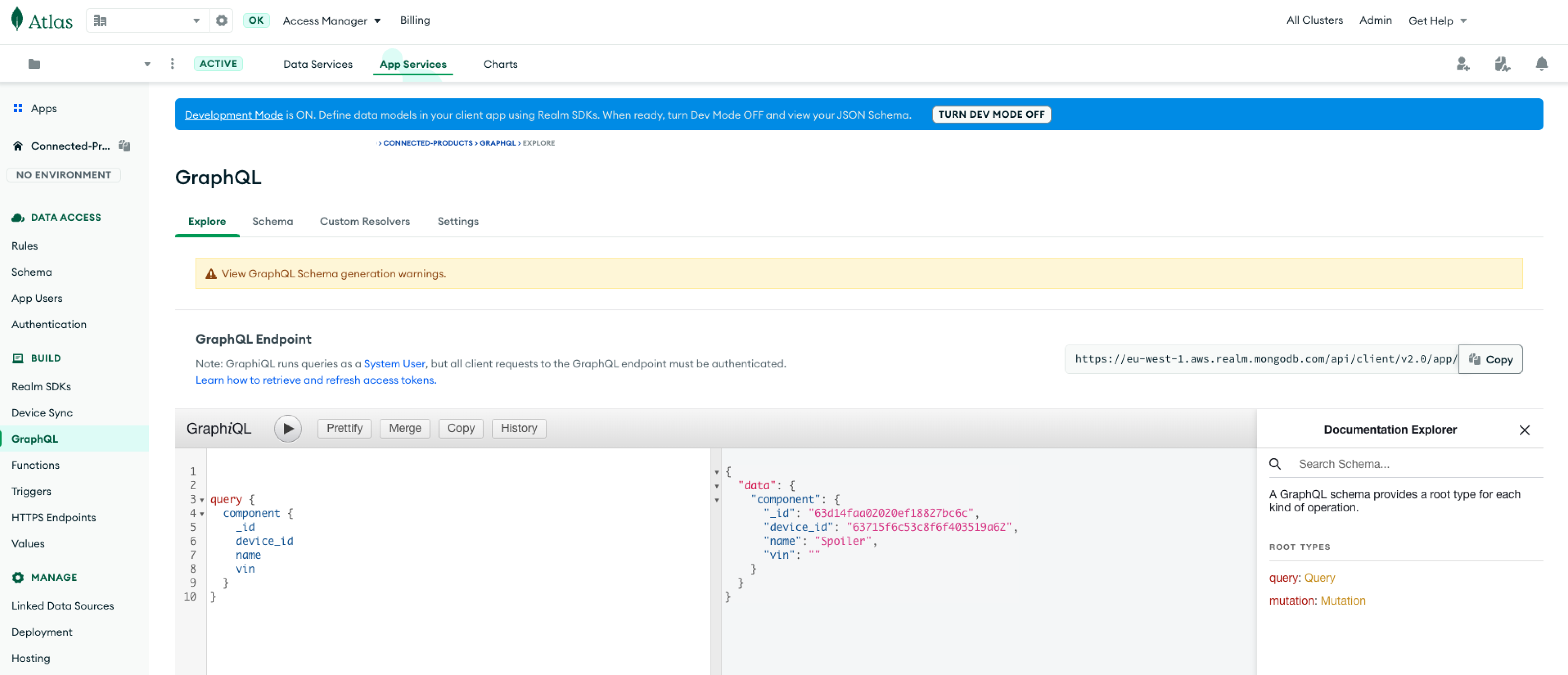View GraphQL Schema generation warnings
This screenshot has height=675, width=1568.
point(333,274)
